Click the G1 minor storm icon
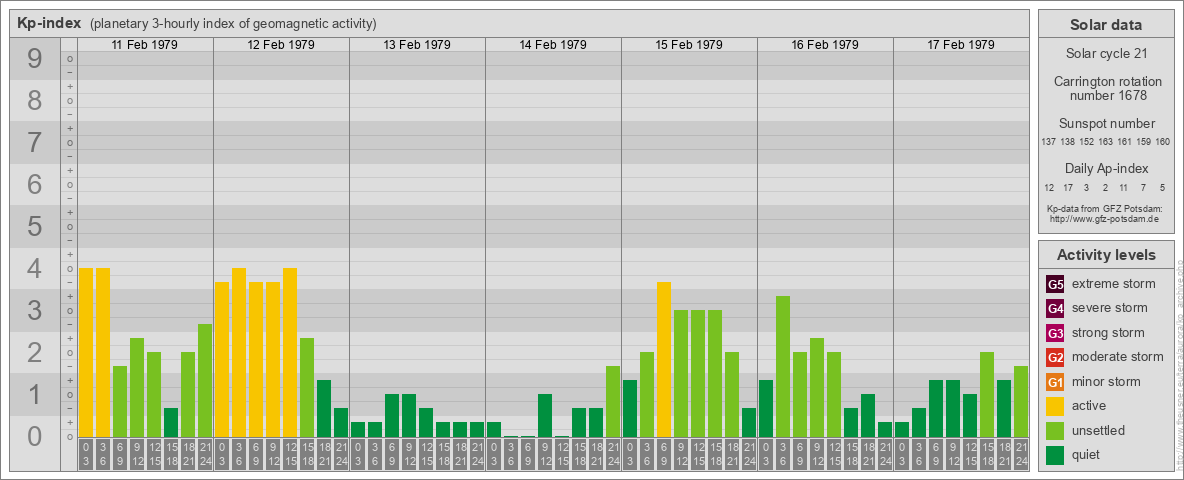The width and height of the screenshot is (1184, 480). pos(1055,381)
